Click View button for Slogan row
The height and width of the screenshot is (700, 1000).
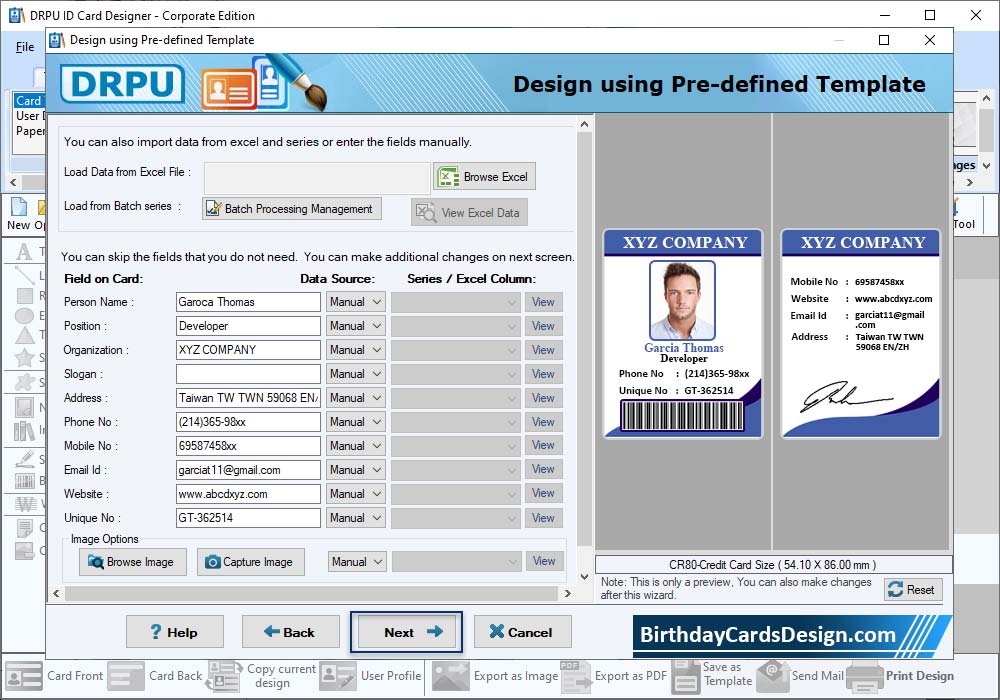click(x=543, y=374)
